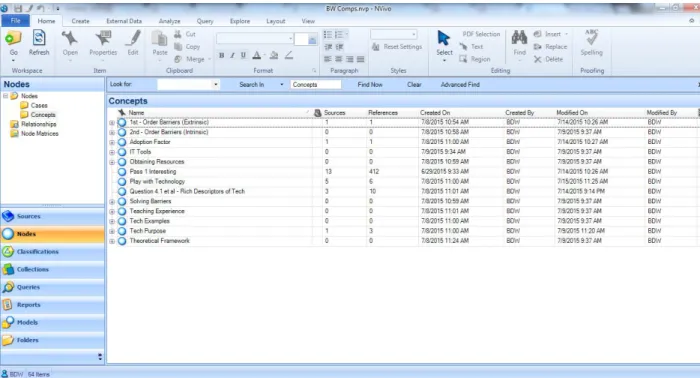The width and height of the screenshot is (700, 378).
Task: Click the Refresh icon
Action: click(x=39, y=38)
